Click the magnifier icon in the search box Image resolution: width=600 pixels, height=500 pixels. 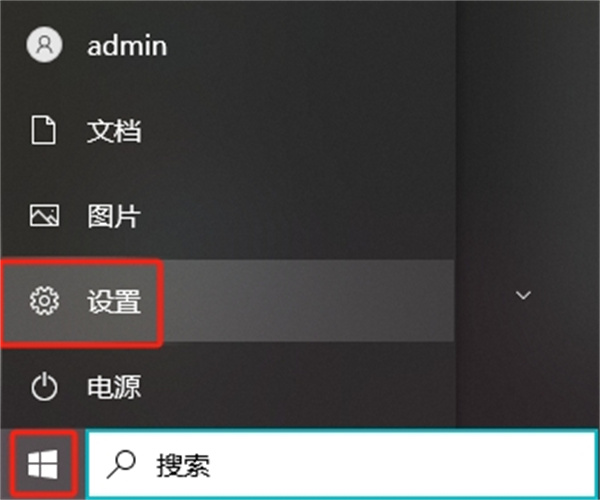click(x=121, y=464)
